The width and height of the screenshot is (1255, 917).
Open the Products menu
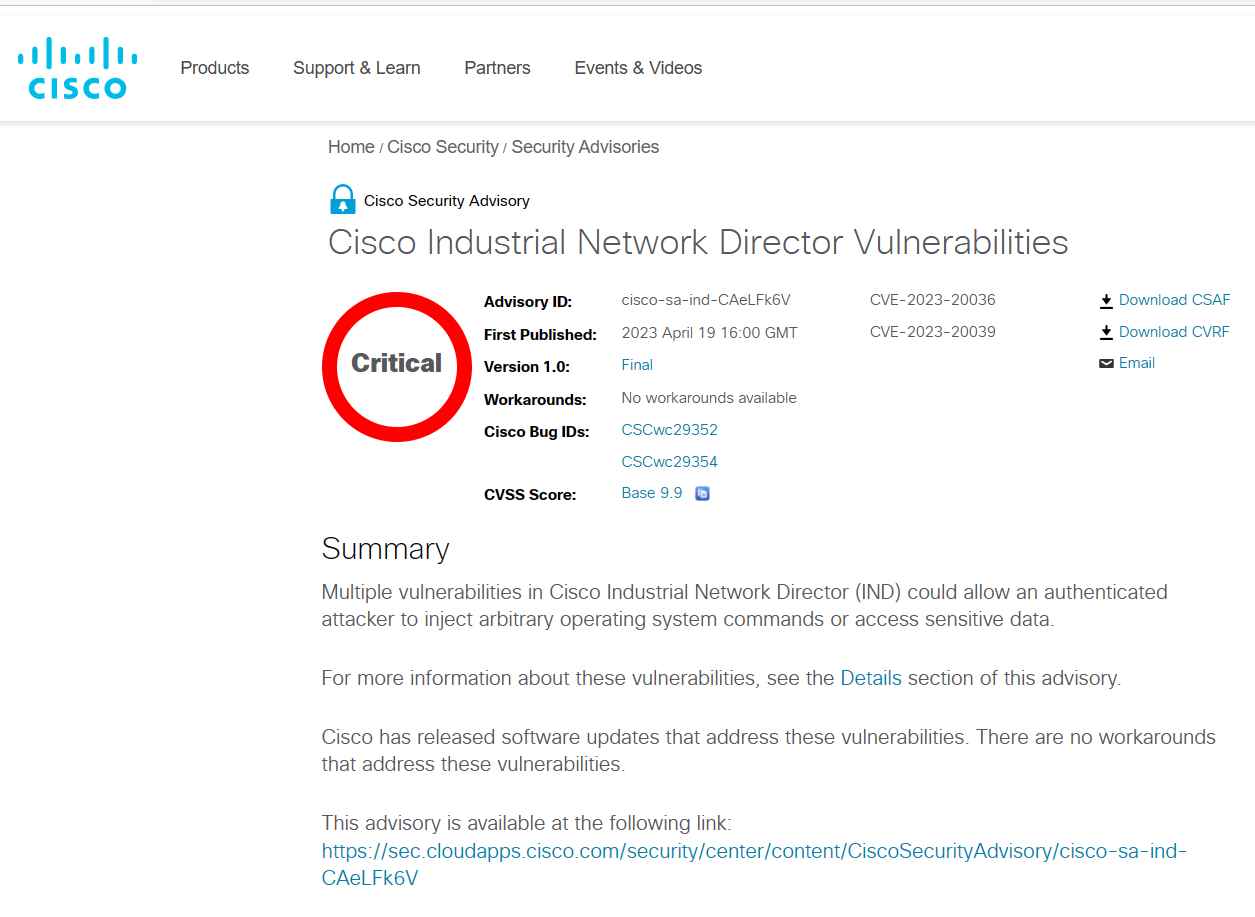click(215, 68)
